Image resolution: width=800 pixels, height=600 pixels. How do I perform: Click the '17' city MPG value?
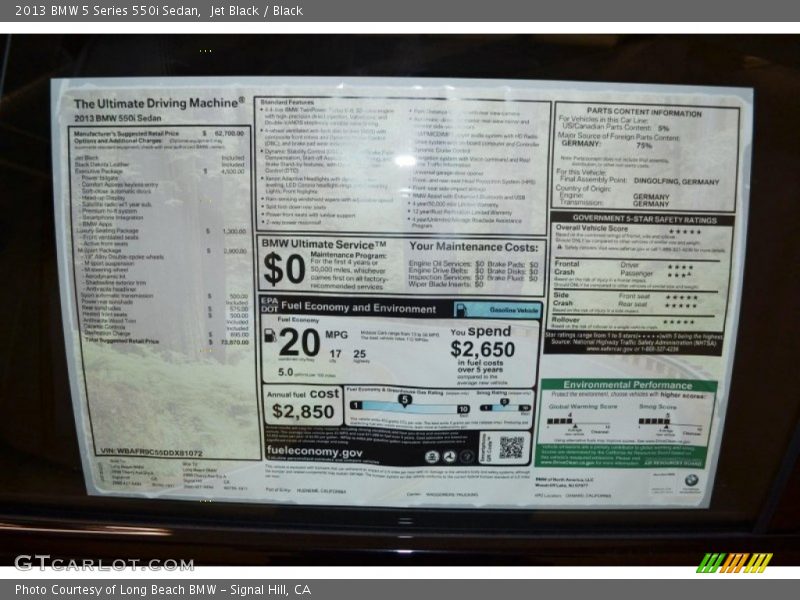coord(335,354)
